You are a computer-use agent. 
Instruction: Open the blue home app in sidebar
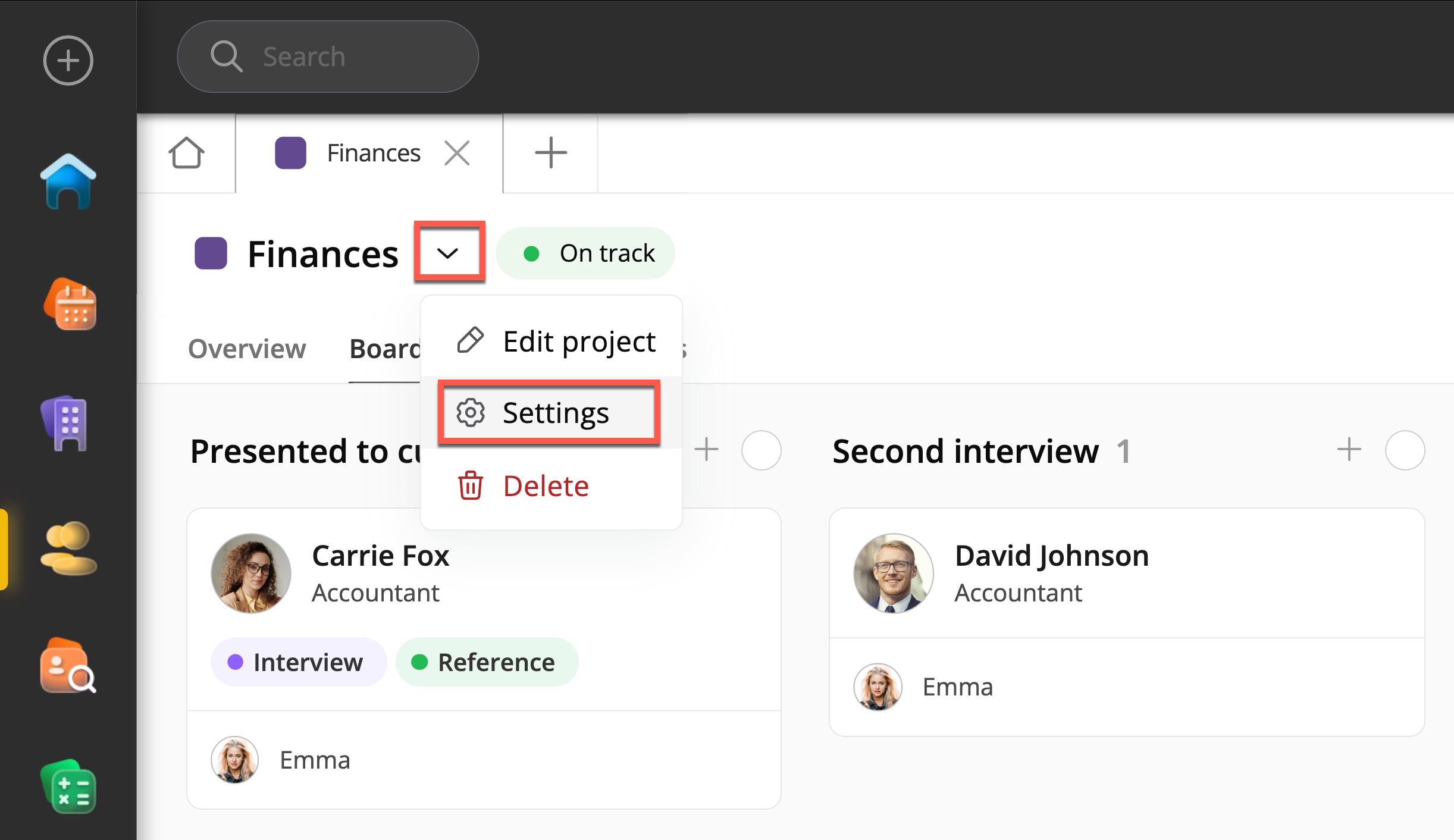click(68, 181)
